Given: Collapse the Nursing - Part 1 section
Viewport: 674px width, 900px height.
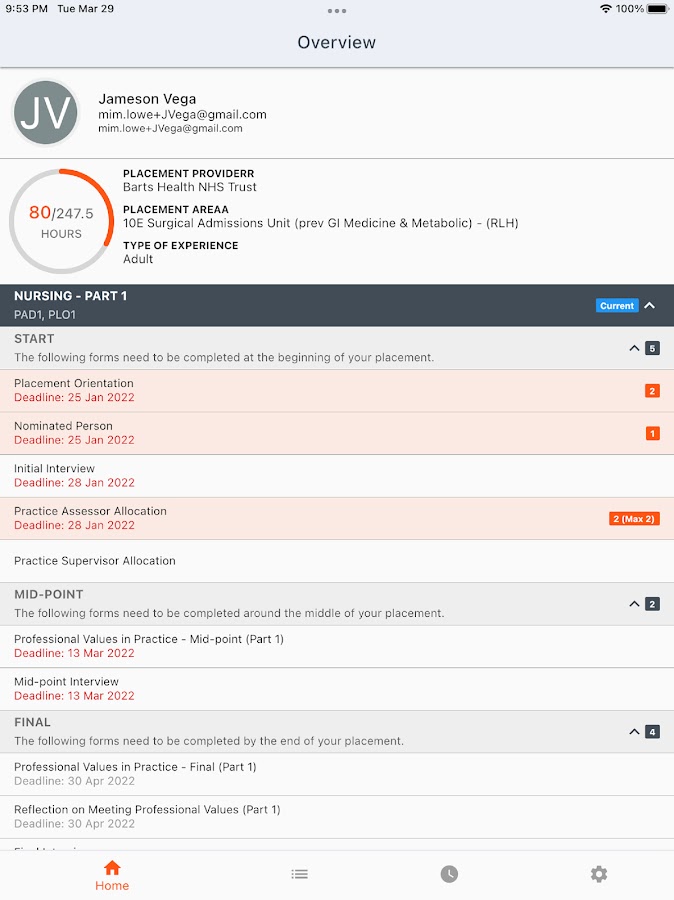Looking at the screenshot, I should 650,305.
